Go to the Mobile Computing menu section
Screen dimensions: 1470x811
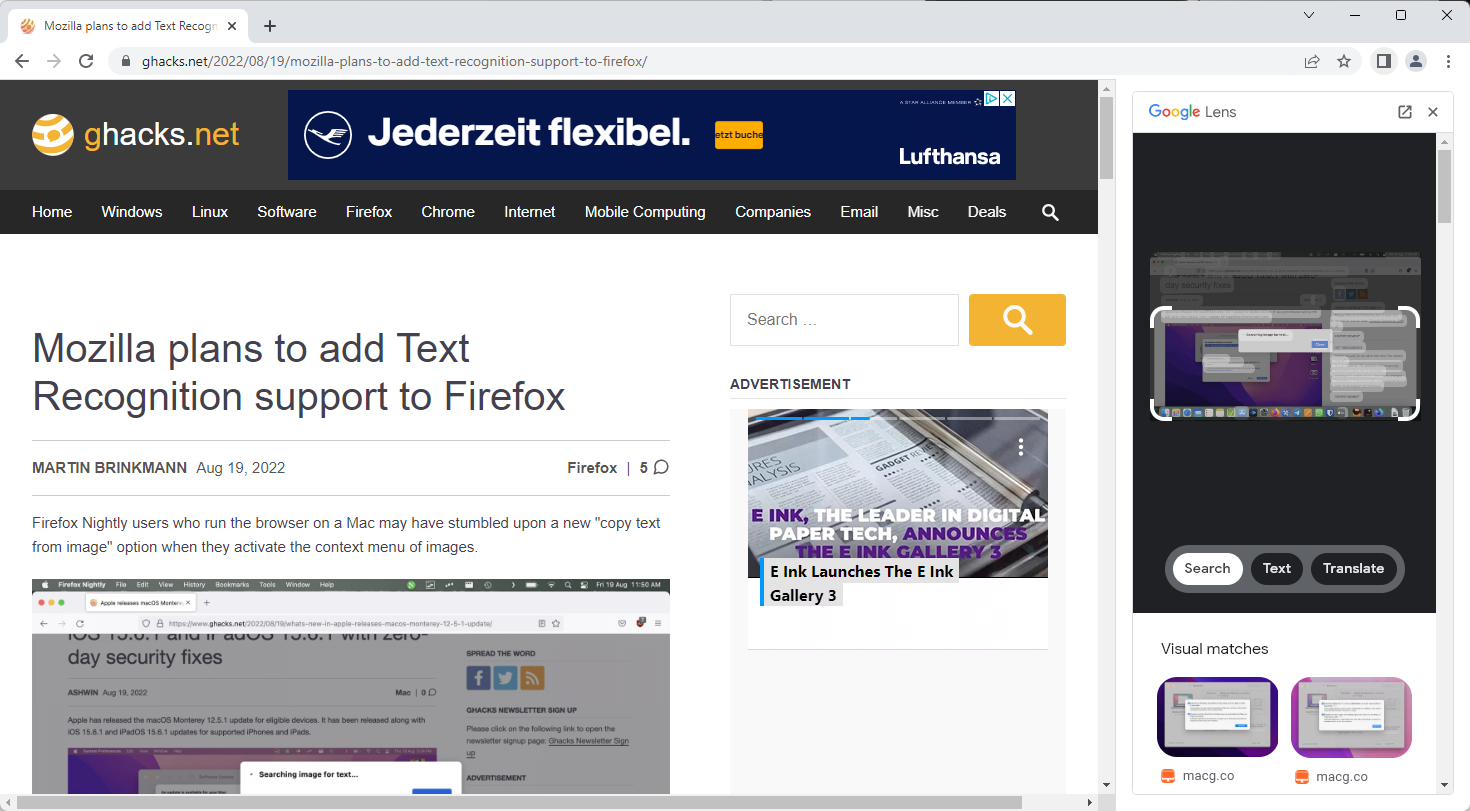(645, 212)
